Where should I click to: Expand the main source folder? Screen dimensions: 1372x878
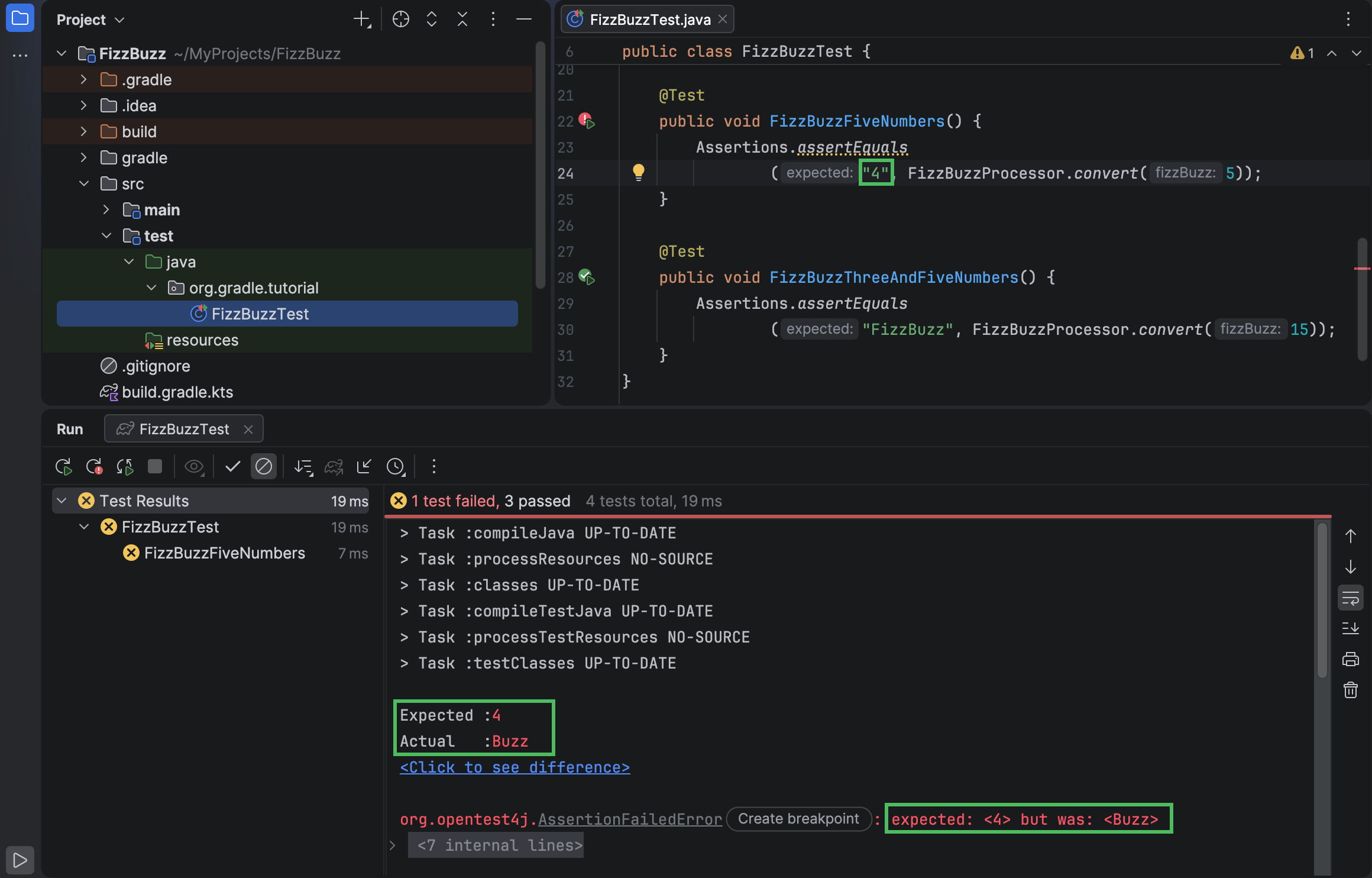coord(106,209)
